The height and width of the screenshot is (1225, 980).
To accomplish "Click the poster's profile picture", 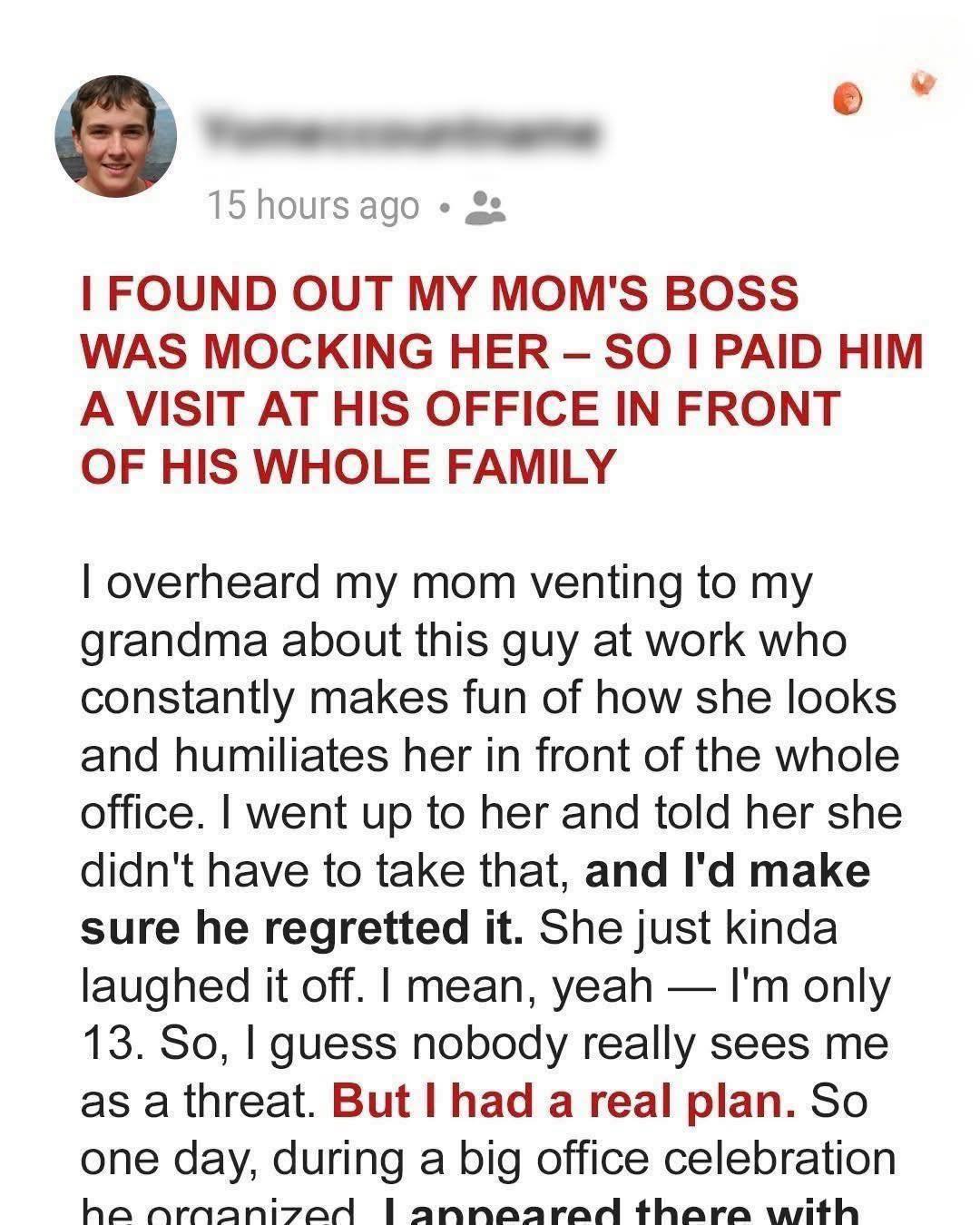I will pyautogui.click(x=116, y=136).
